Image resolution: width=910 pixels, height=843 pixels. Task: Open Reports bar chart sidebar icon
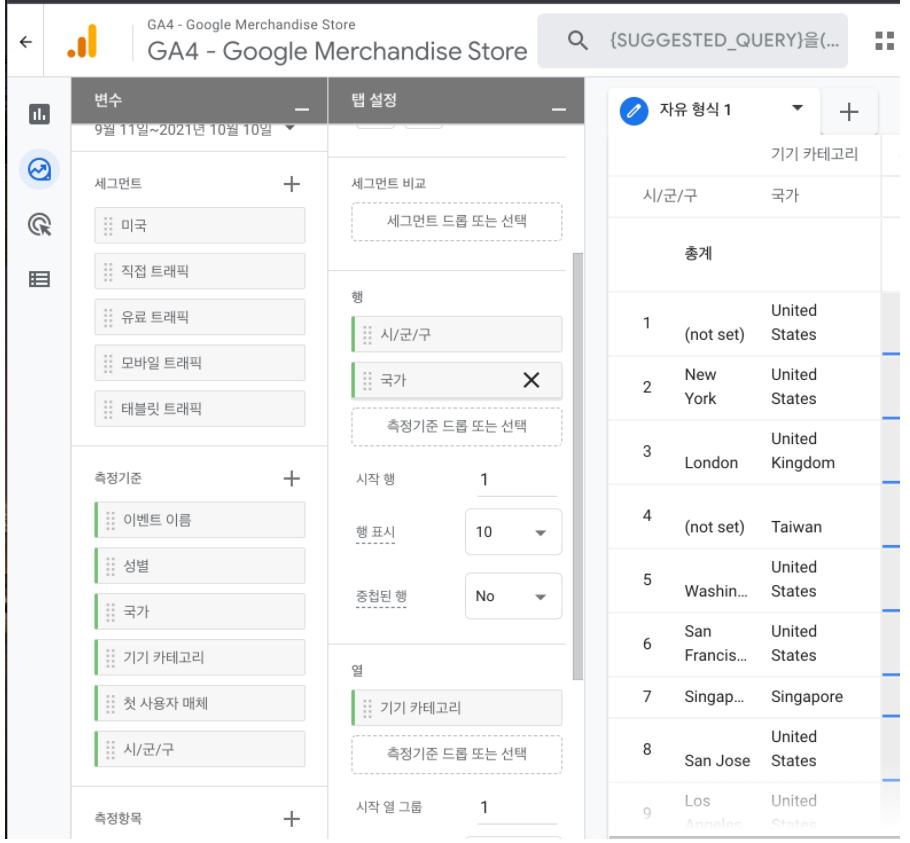click(39, 114)
